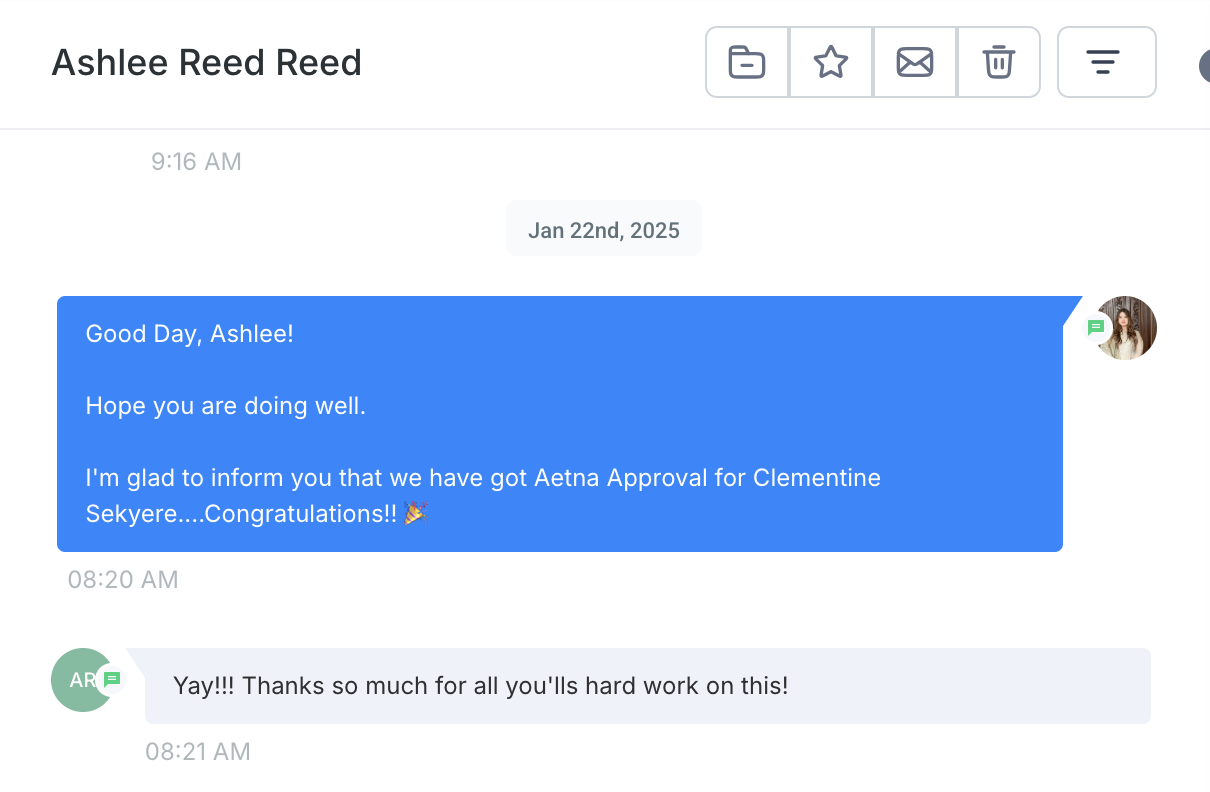Open the agent's profile photo
Viewport: 1210px width, 792px height.
[1129, 327]
